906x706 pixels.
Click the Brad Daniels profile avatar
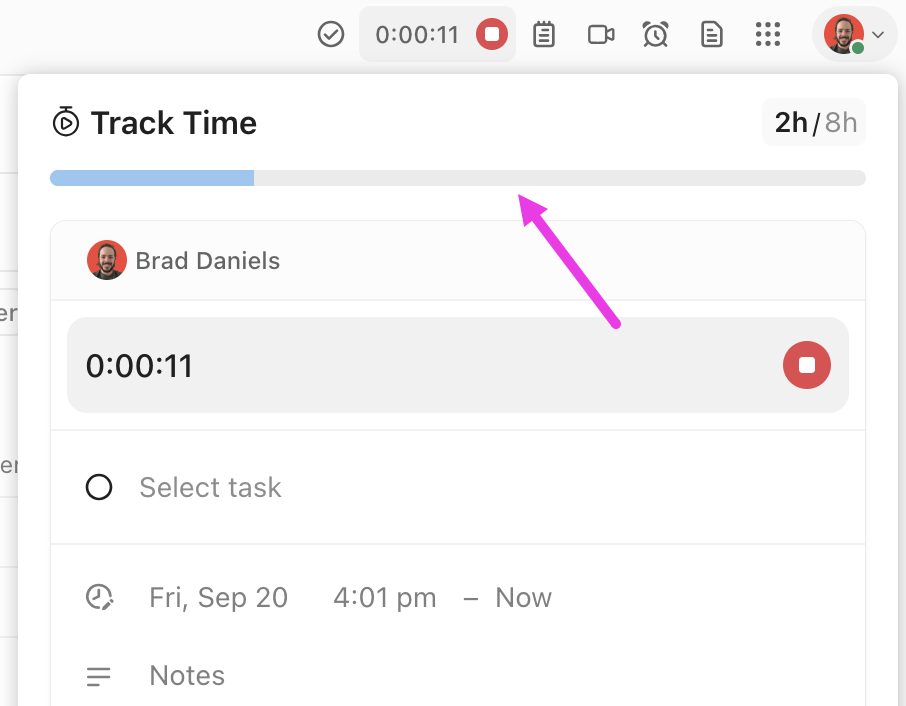(x=106, y=260)
